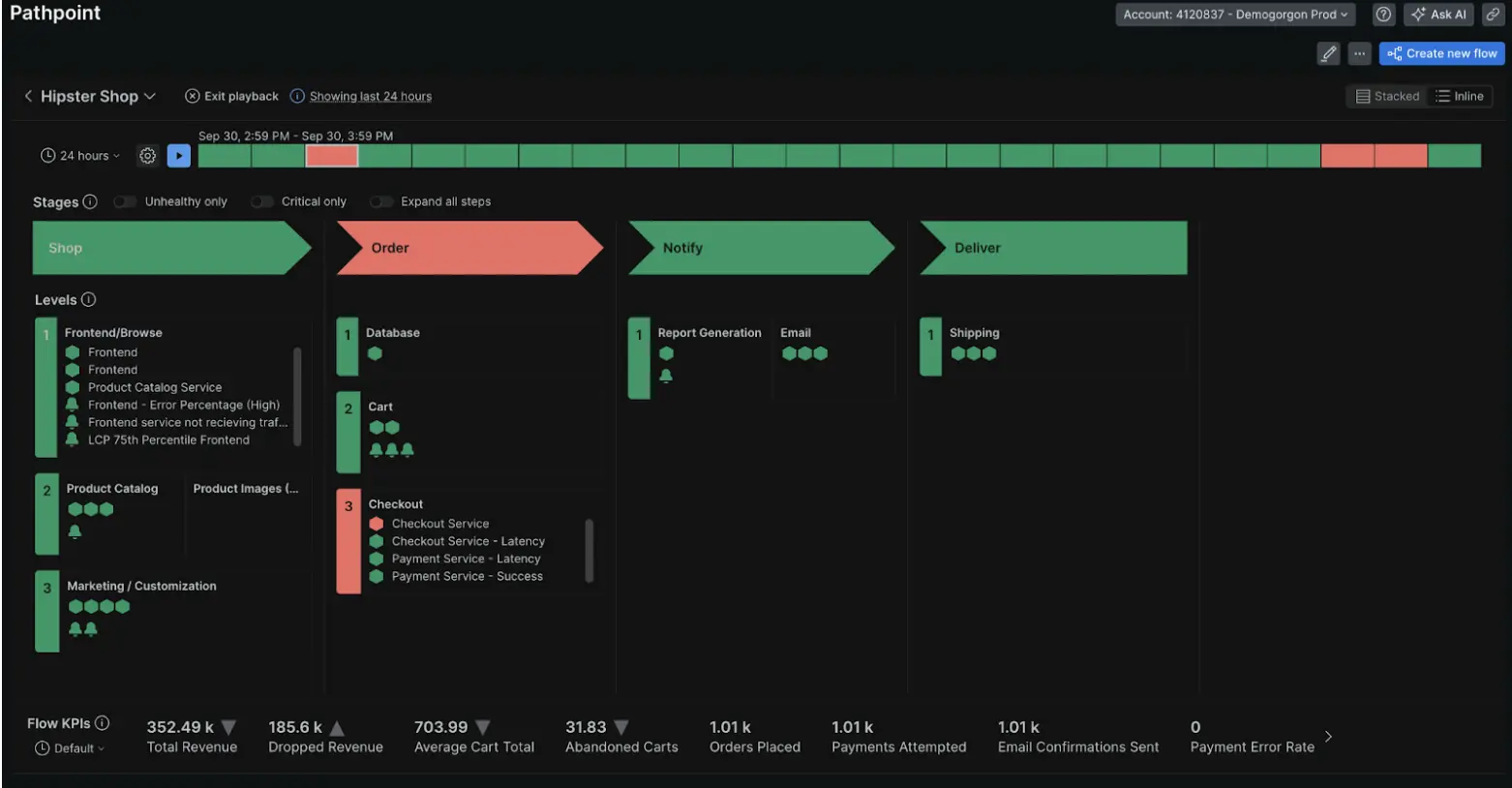Click the help question mark icon
1512x788 pixels.
click(x=1383, y=15)
